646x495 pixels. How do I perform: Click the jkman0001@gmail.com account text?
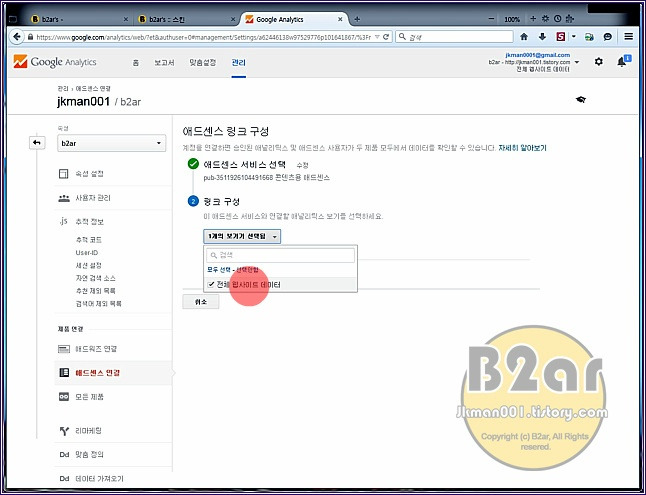coord(538,55)
